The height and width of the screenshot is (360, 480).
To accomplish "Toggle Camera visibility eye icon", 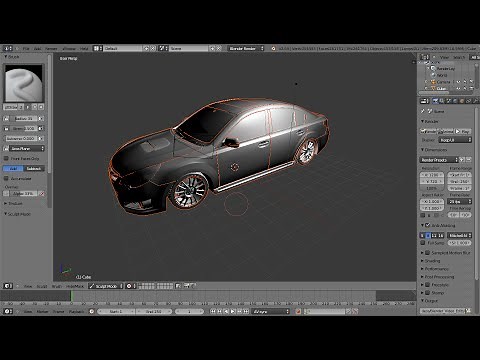I will coord(459,82).
